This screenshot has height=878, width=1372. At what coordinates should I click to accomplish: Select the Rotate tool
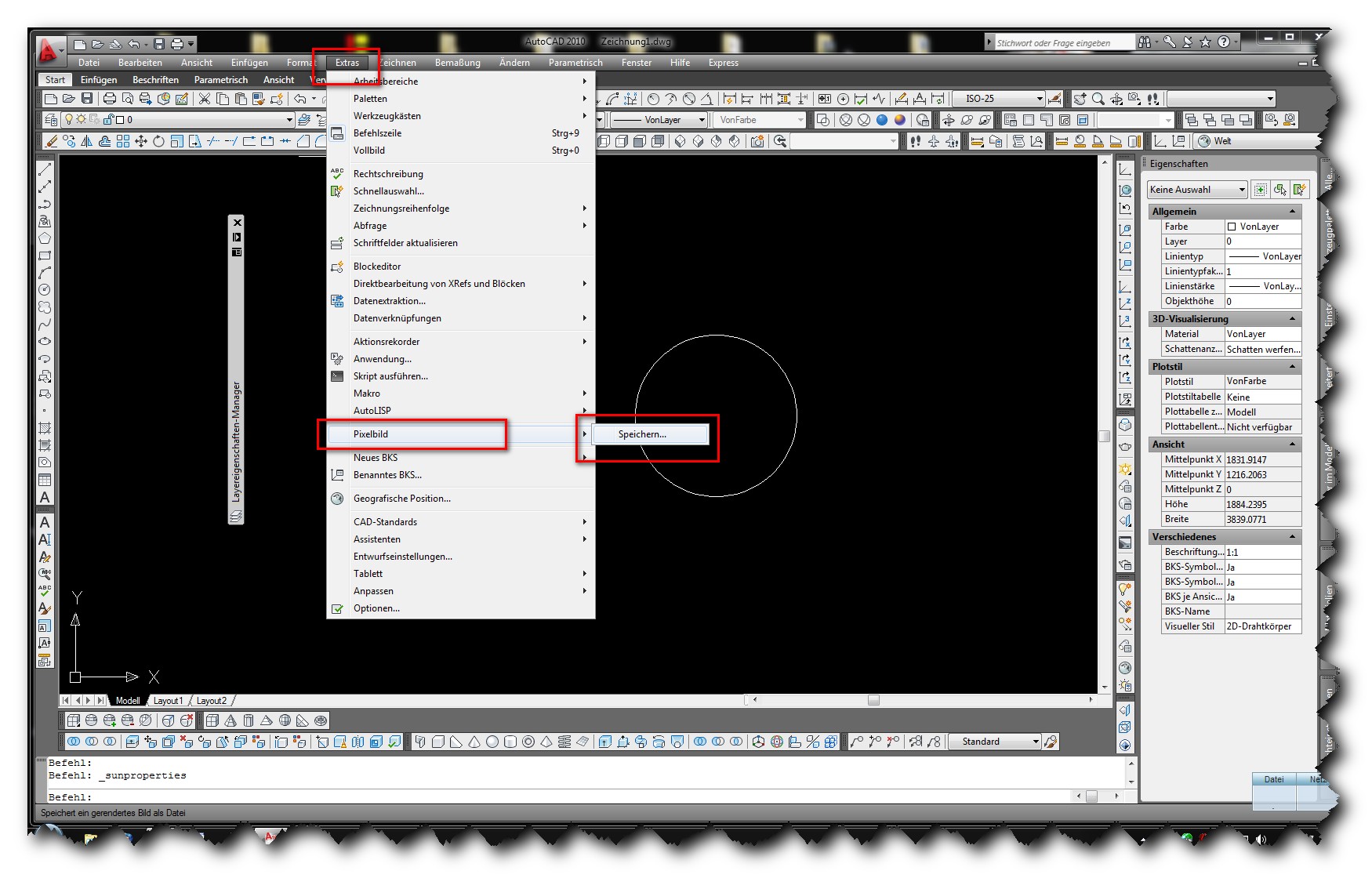(158, 141)
